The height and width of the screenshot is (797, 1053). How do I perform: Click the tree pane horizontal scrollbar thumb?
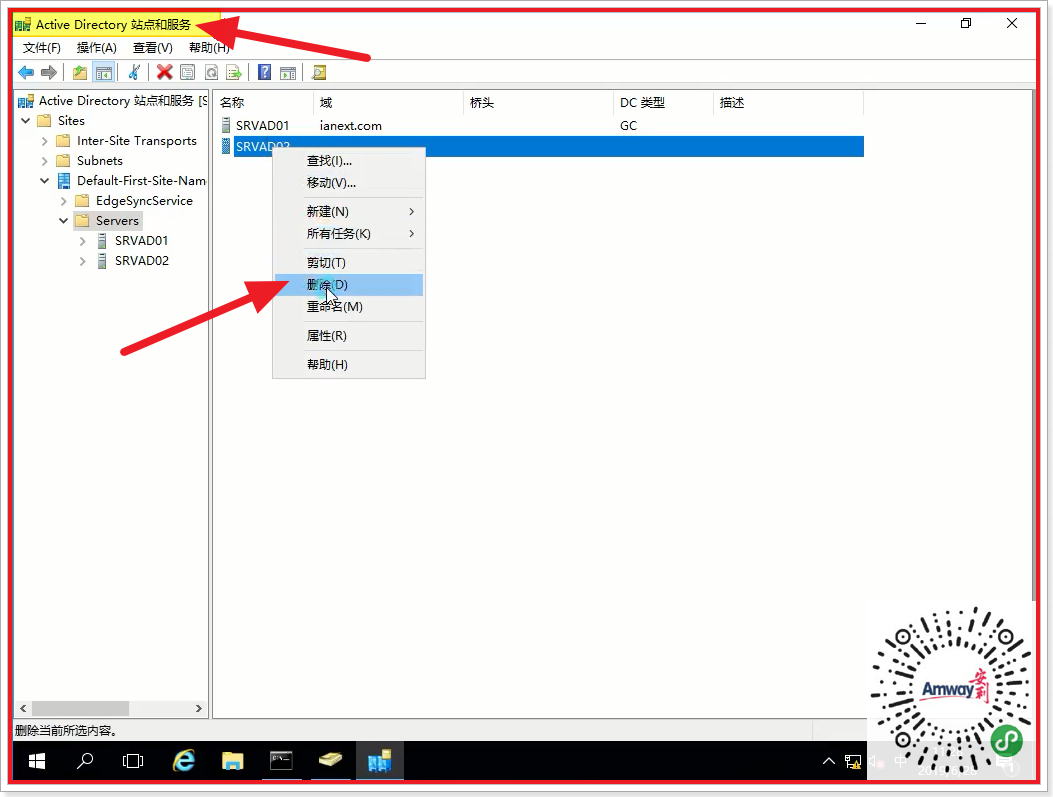click(x=81, y=708)
